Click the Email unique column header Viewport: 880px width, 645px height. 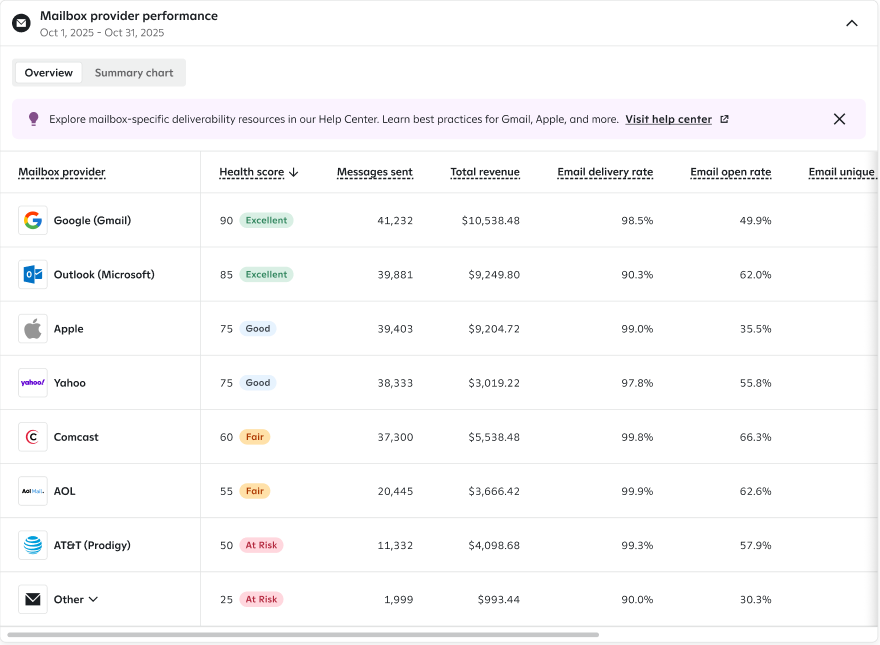point(841,172)
